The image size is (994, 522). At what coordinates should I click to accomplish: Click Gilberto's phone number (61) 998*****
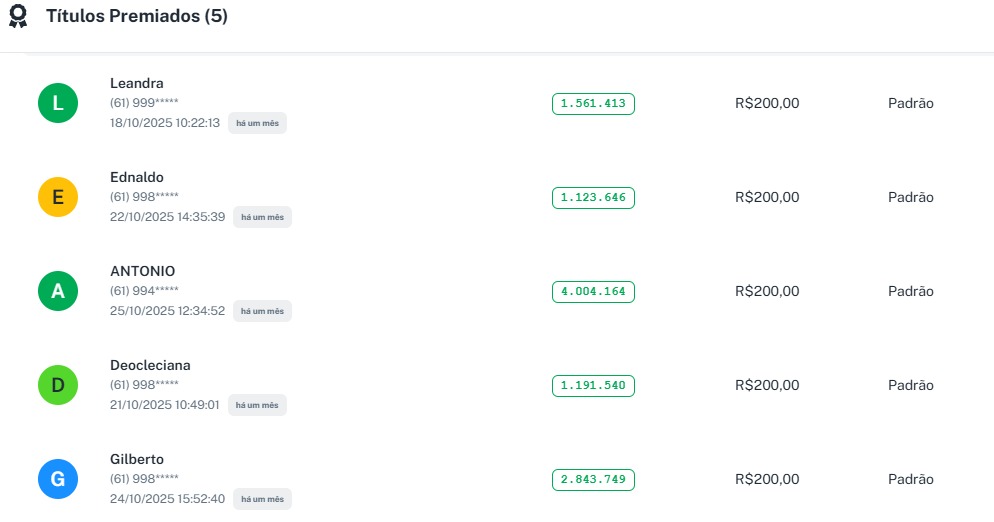144,479
